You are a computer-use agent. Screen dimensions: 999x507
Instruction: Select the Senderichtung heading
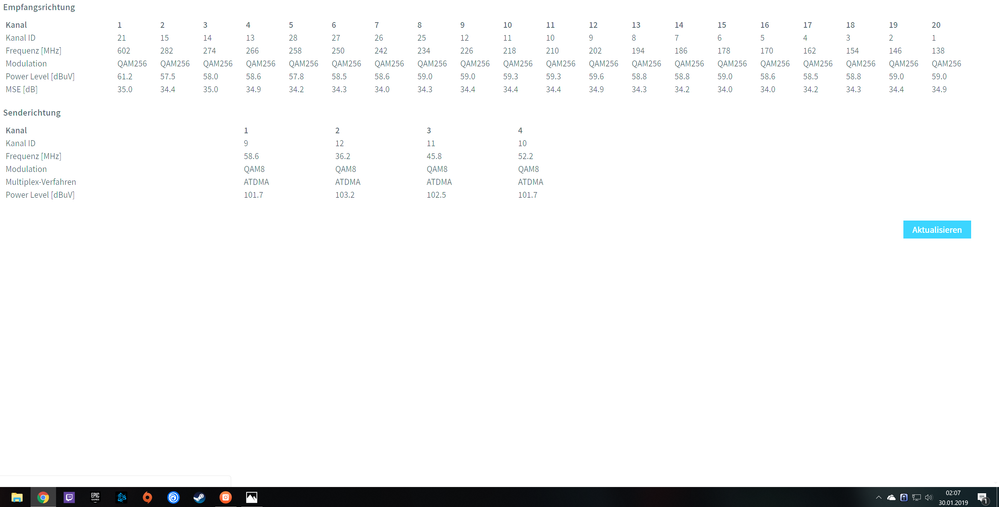(x=32, y=113)
